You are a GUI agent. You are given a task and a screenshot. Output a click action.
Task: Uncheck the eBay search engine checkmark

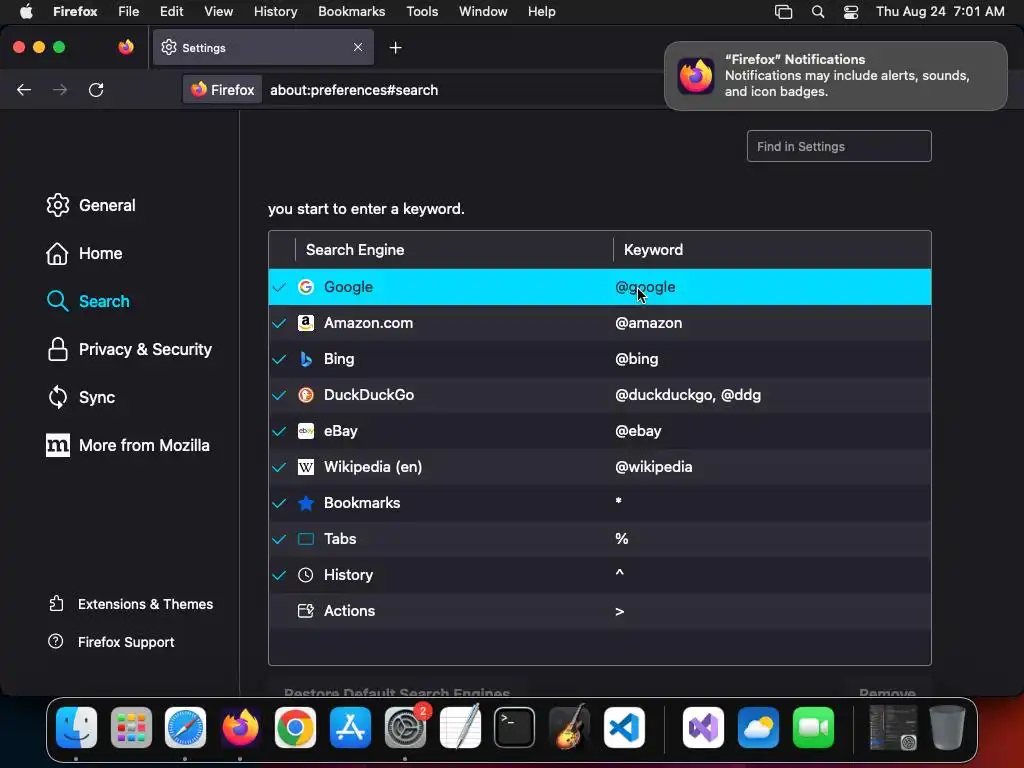pyautogui.click(x=280, y=430)
